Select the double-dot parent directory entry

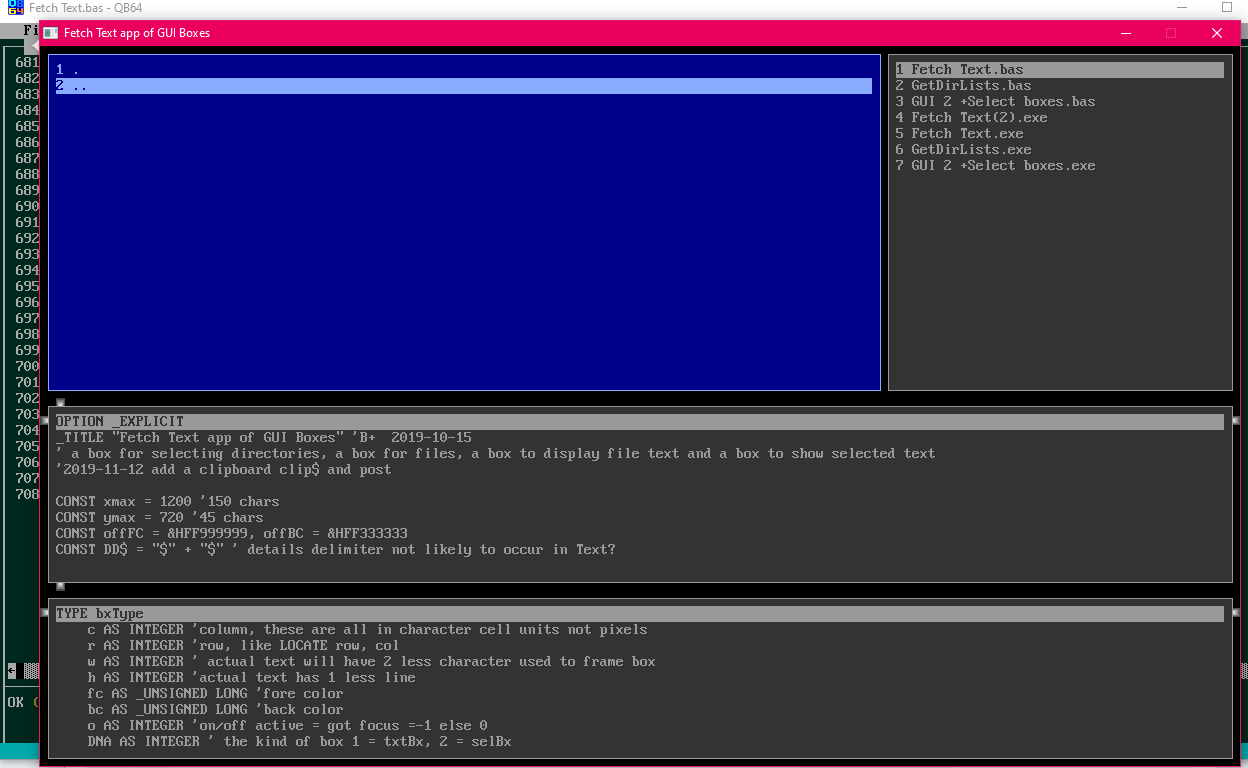72,86
